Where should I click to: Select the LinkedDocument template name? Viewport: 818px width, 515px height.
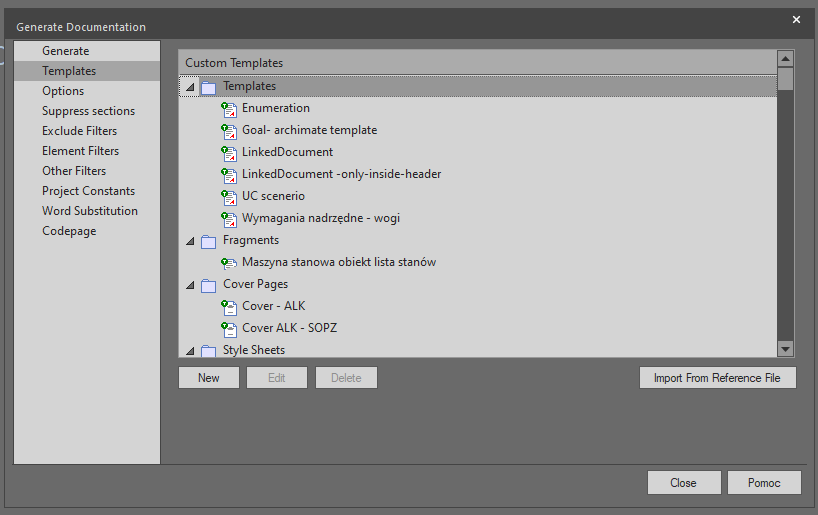point(287,152)
